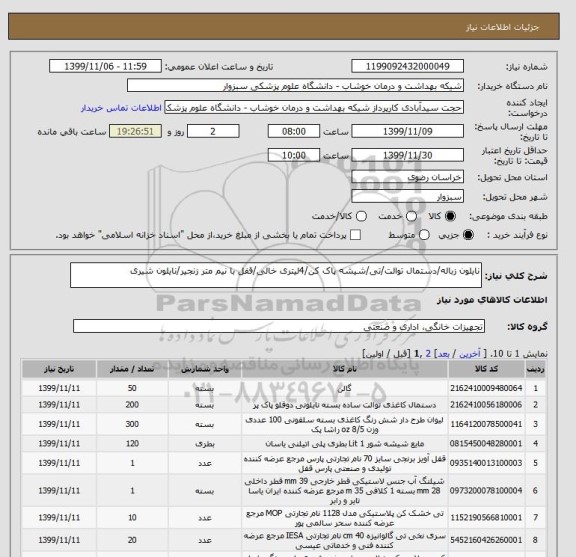This screenshot has height=557, width=576.
Task: Click the مایع شیشه شور item name
Action: tap(345, 444)
